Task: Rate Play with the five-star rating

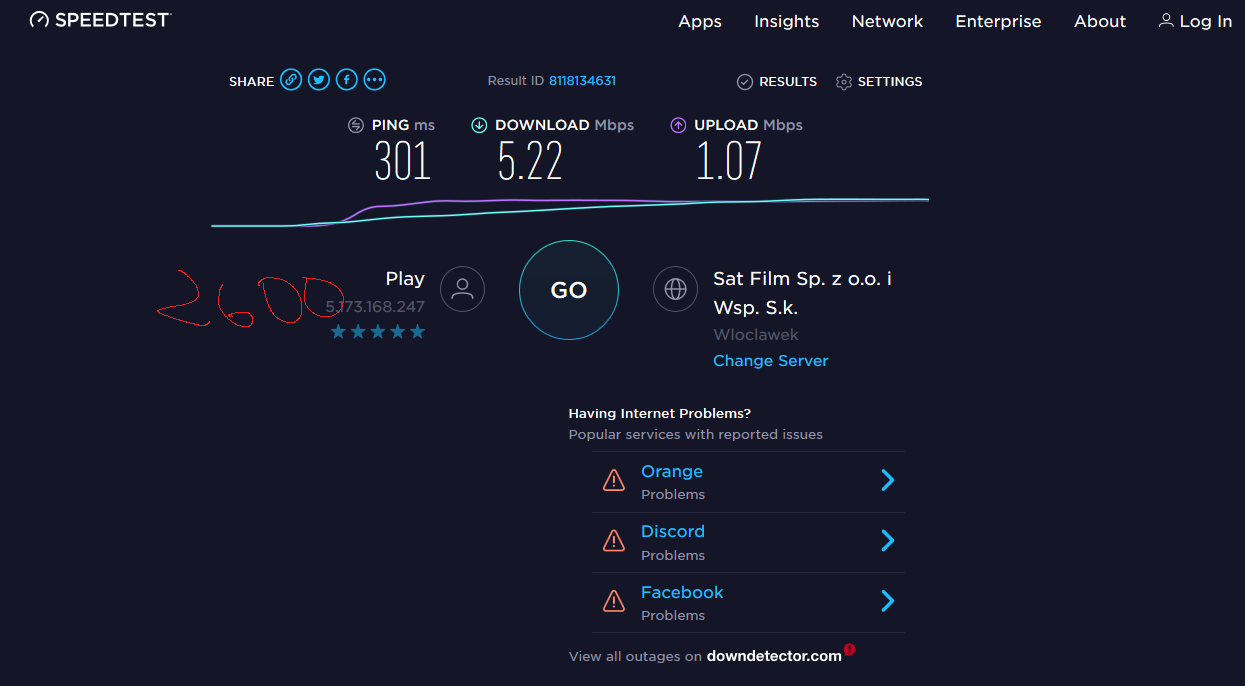Action: coord(378,332)
